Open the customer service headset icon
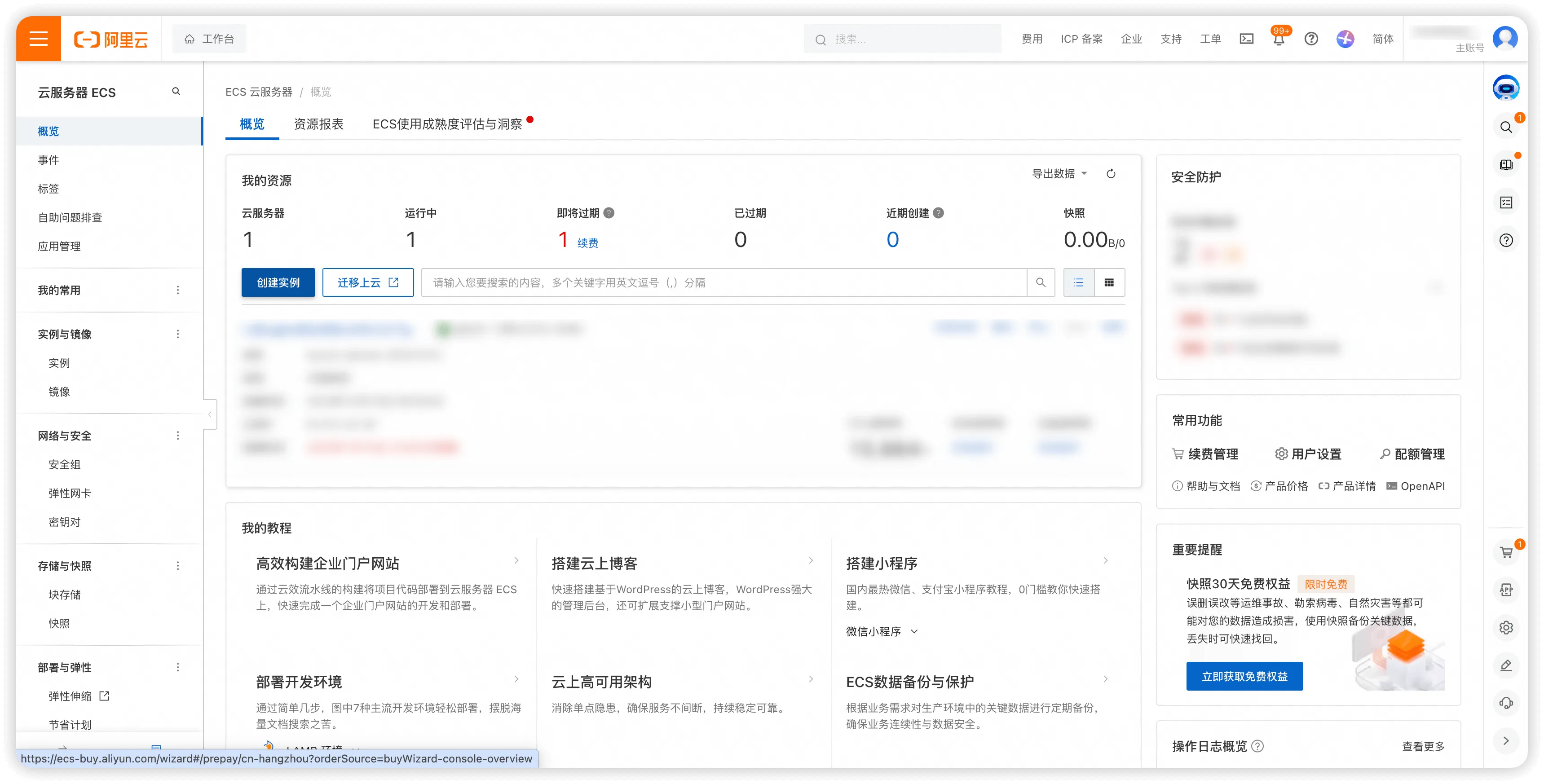Viewport: 1544px width, 784px height. 1506,702
